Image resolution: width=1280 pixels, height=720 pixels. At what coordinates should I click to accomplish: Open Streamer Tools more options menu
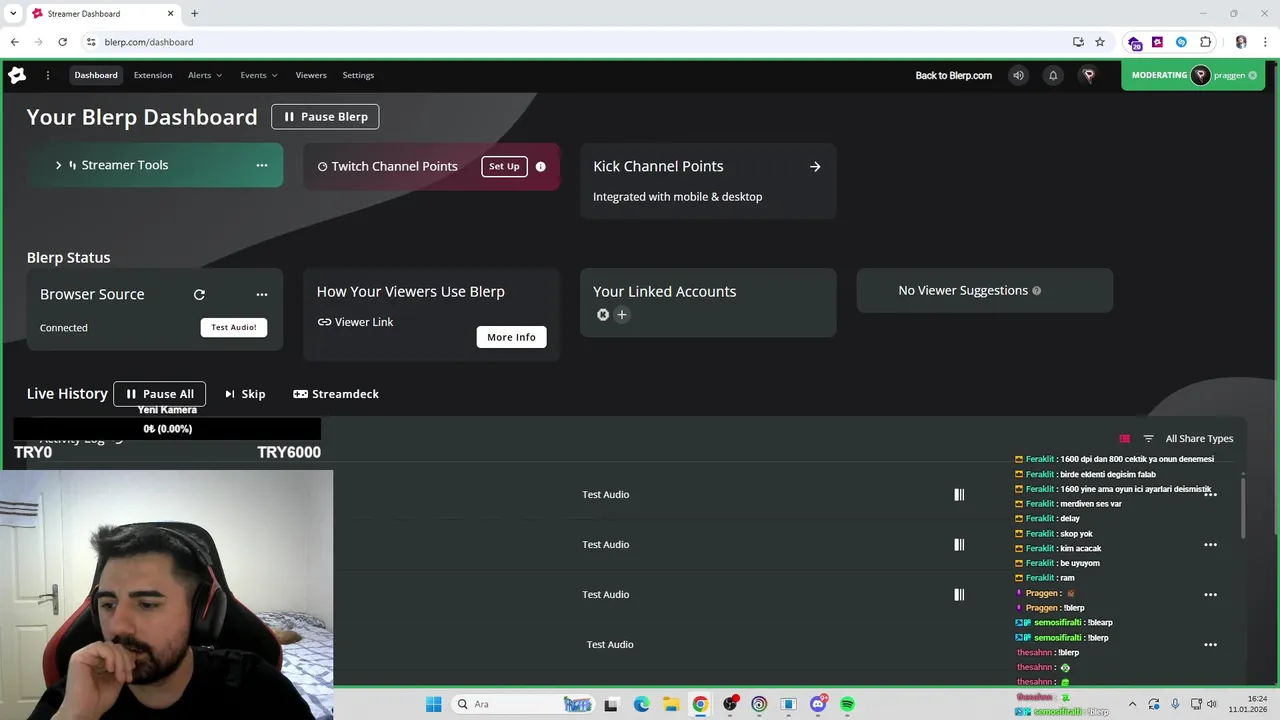[x=262, y=165]
